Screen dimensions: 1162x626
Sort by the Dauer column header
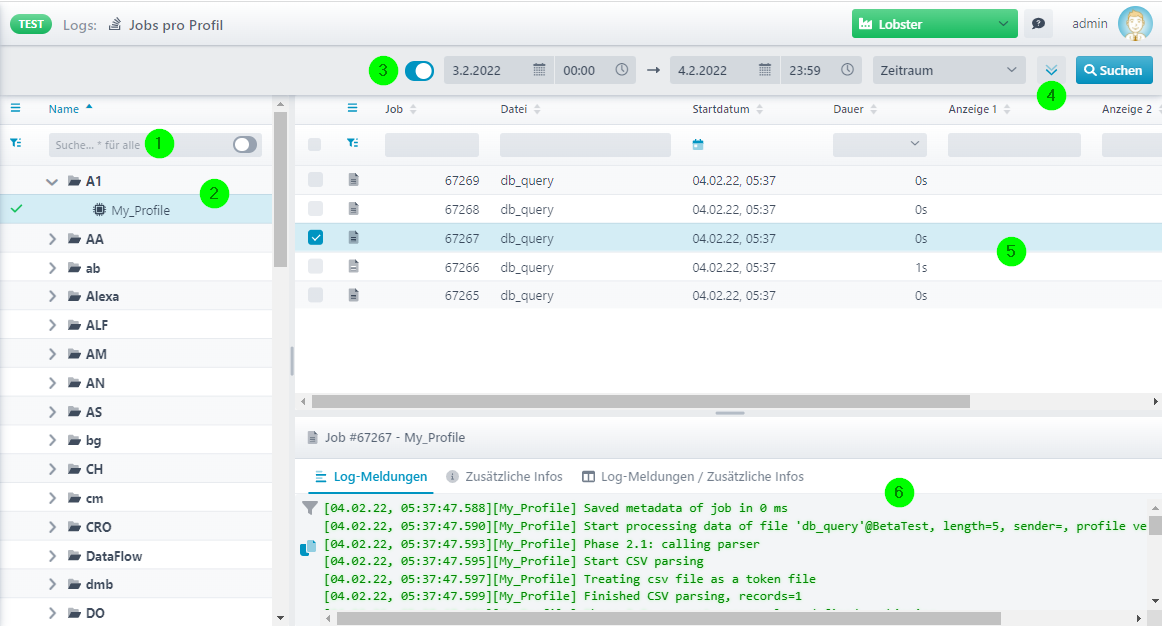point(855,109)
